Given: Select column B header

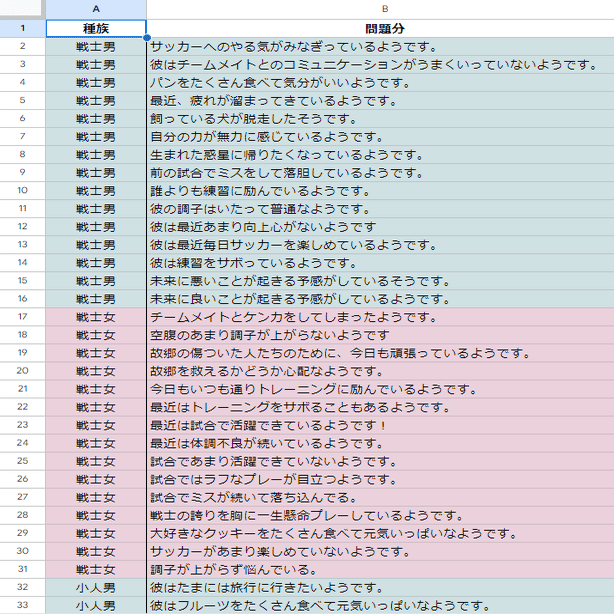Looking at the screenshot, I should pos(380,9).
